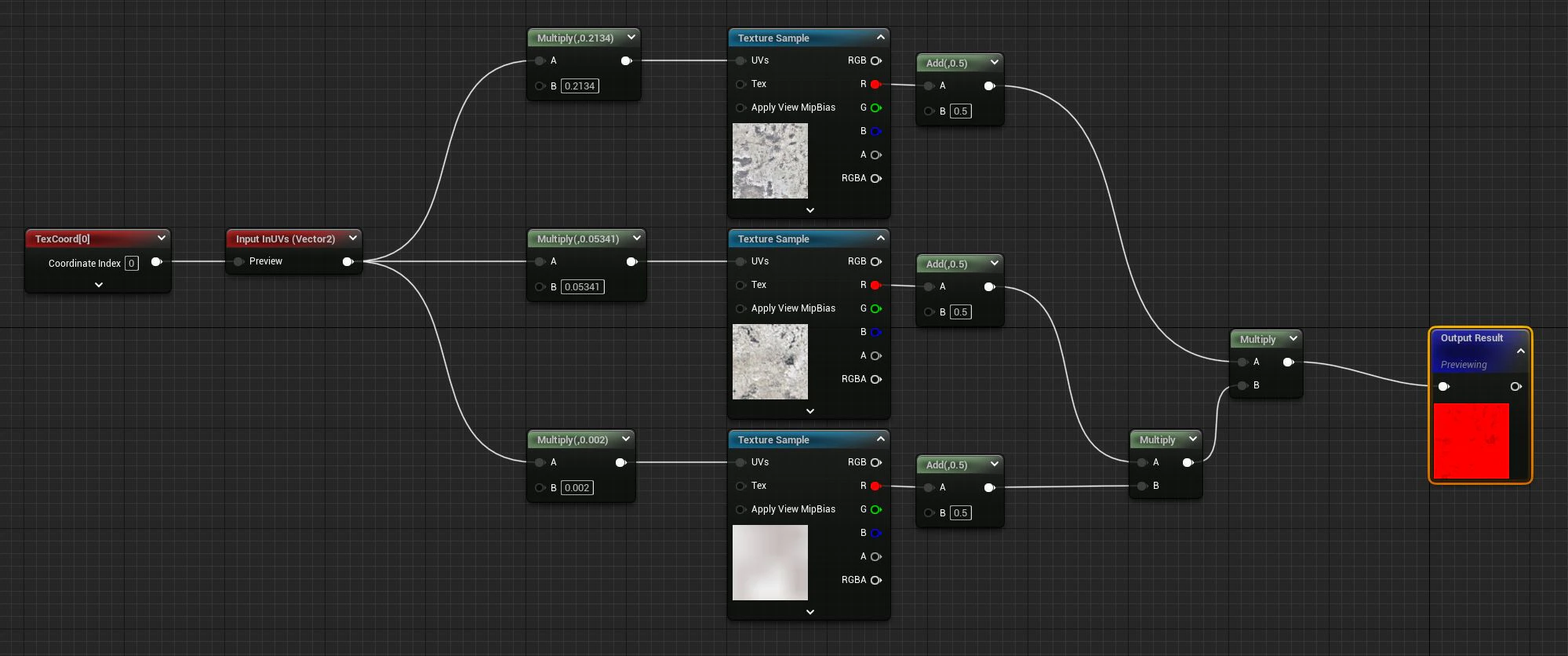Click the Tex input pin of middle Texture Sample
Viewport: 1568px width, 656px height.
point(740,286)
